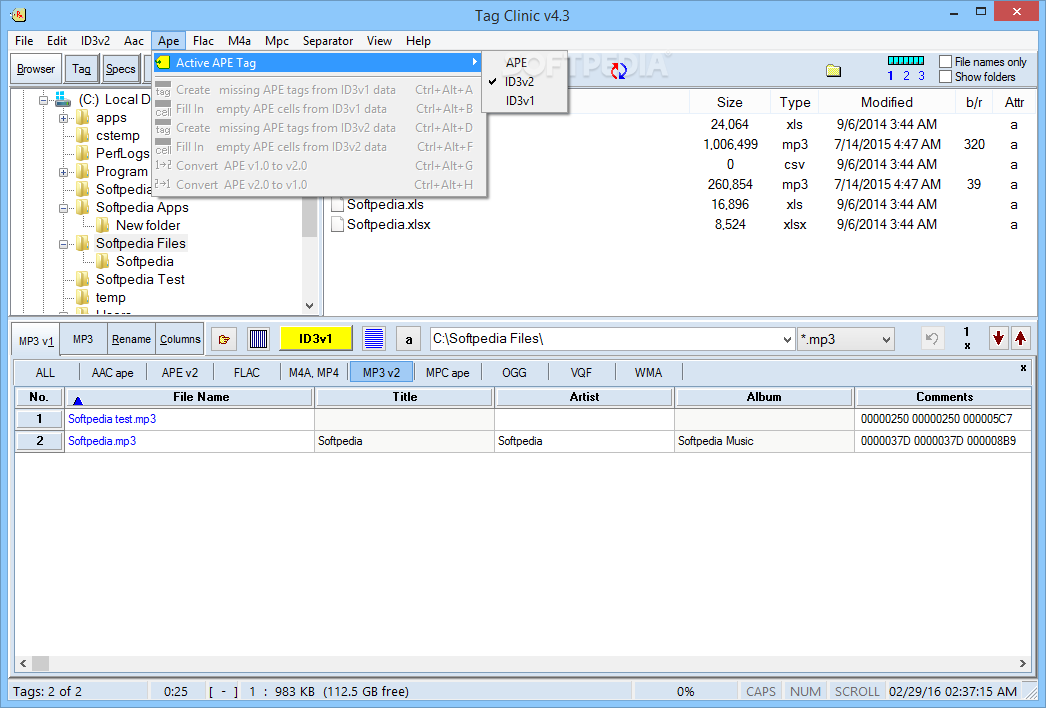Click the cyan segmented bar indicator

pyautogui.click(x=905, y=61)
